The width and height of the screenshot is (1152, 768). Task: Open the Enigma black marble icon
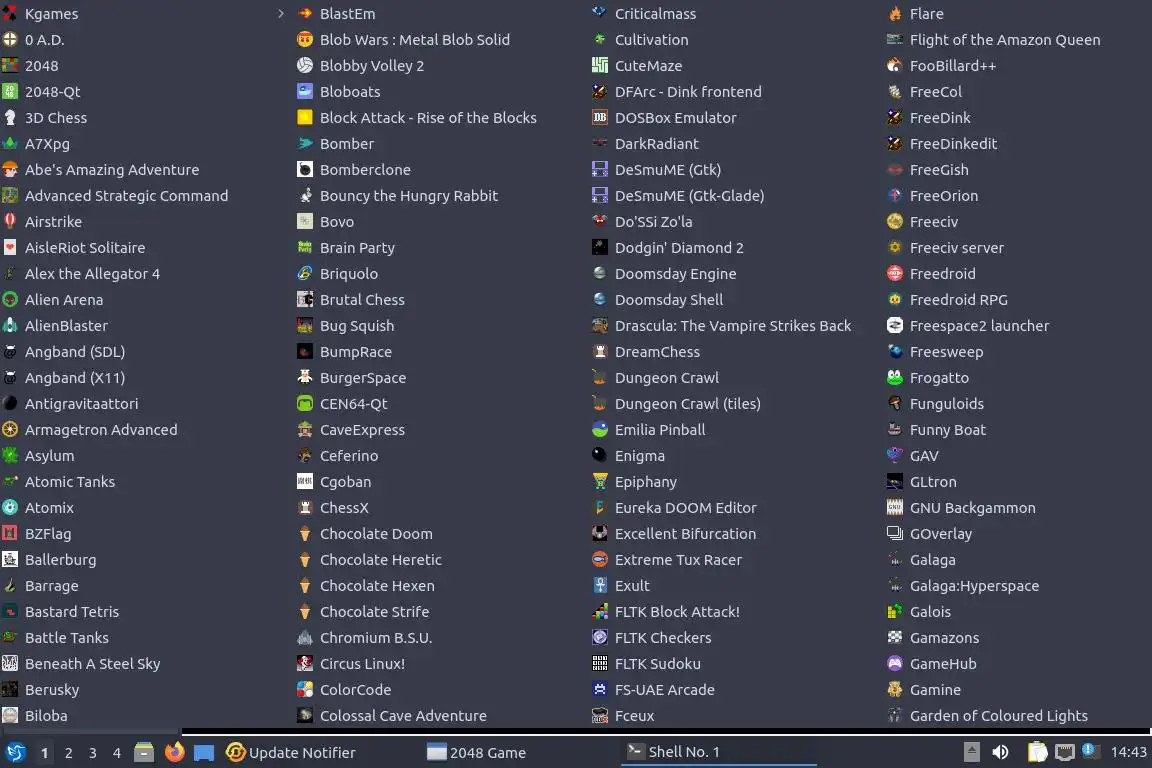[600, 456]
